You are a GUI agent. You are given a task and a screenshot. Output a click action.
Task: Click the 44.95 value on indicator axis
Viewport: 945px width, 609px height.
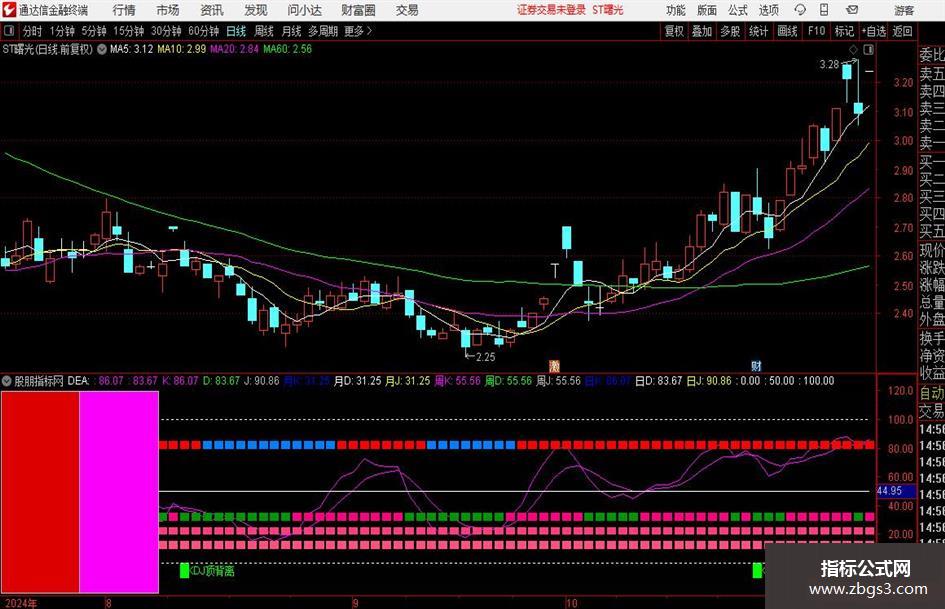pos(890,491)
